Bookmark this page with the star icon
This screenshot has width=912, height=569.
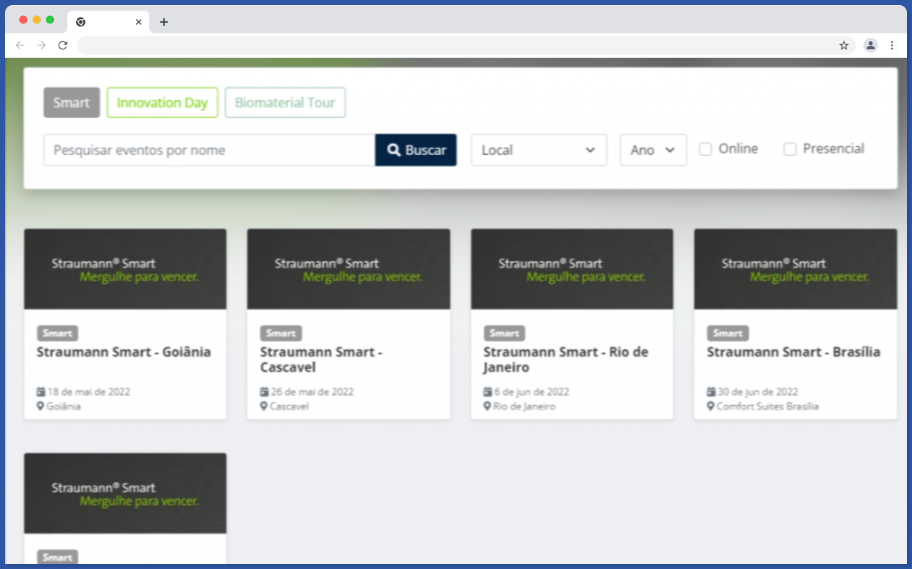(x=843, y=45)
